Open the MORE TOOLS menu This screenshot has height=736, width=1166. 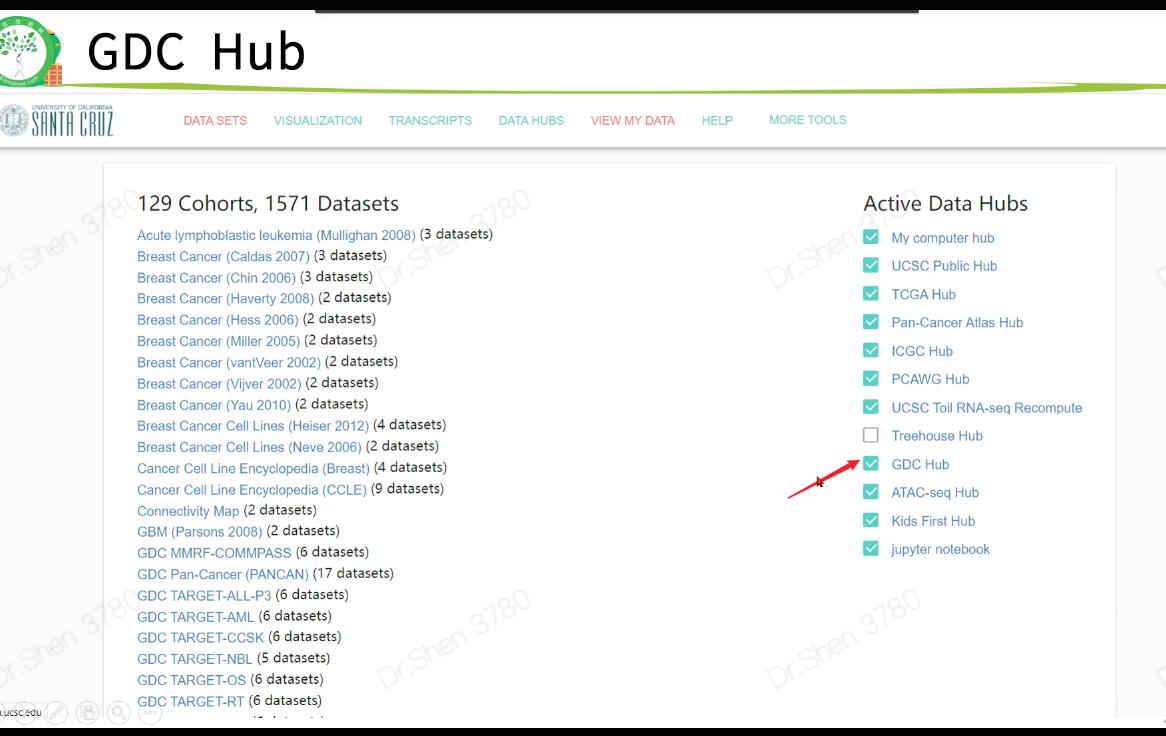tap(808, 120)
